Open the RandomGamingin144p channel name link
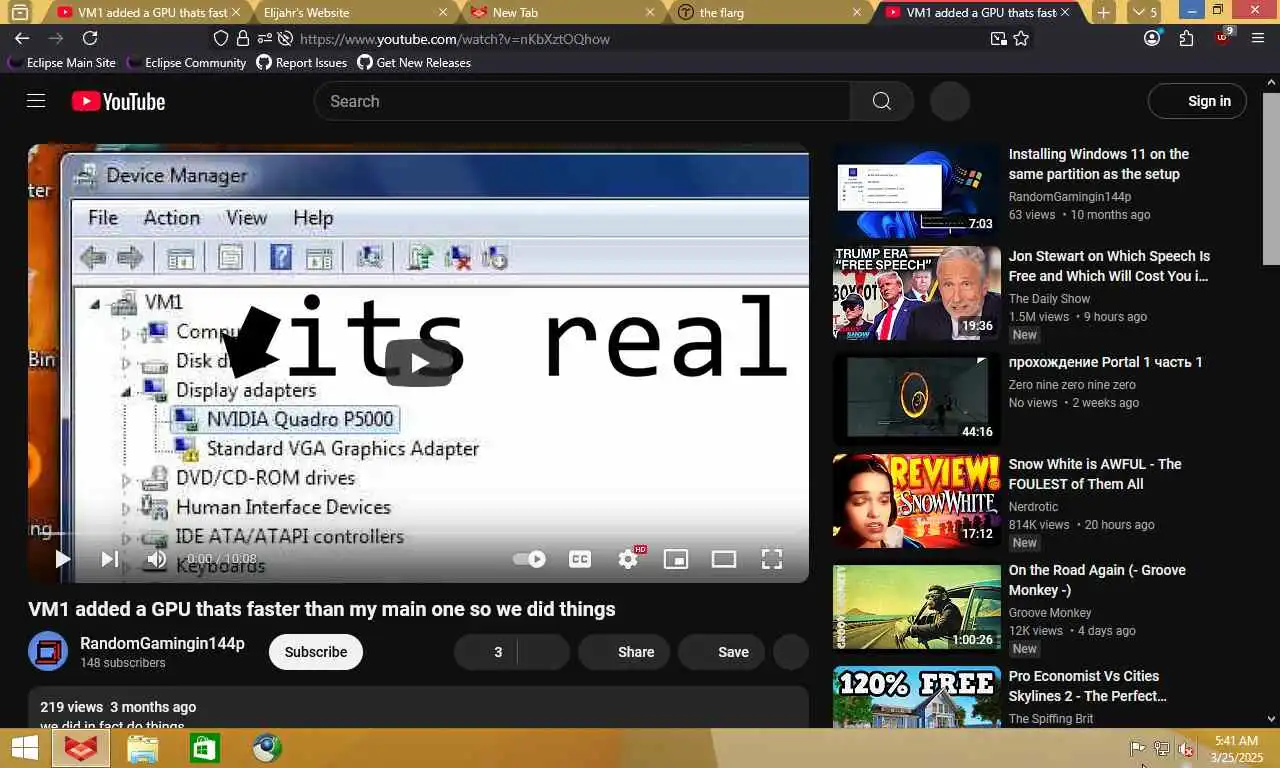Screen dimensions: 1280x768 pos(162,643)
